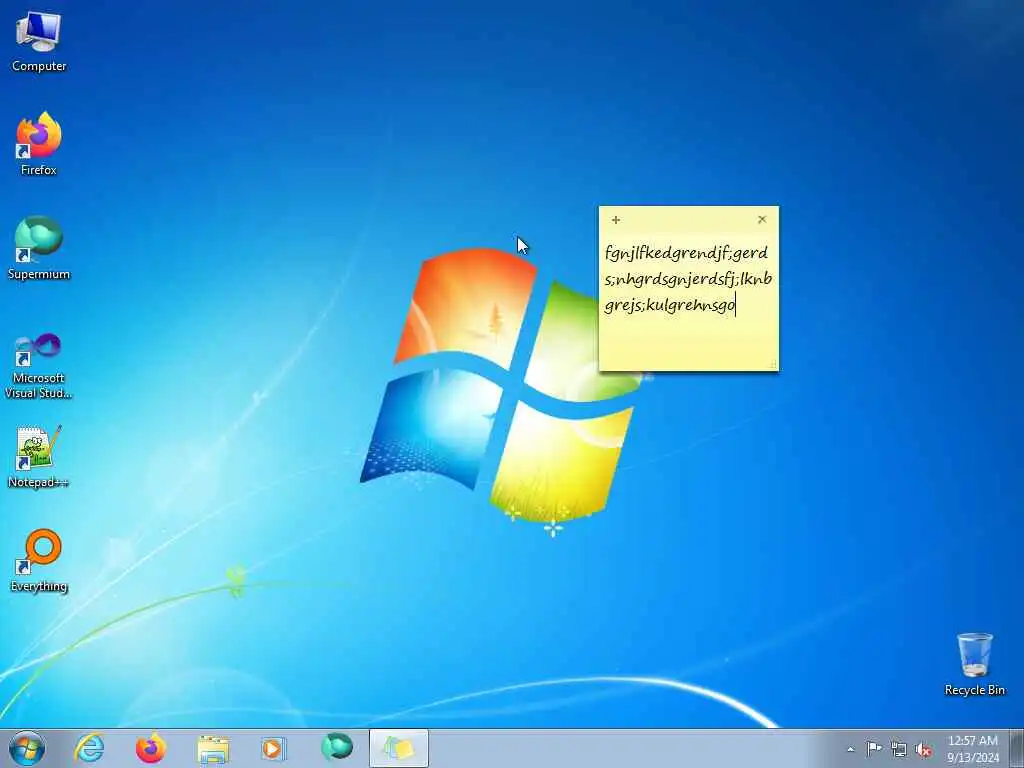Open Windows Media Player from taskbar
The width and height of the screenshot is (1024, 768).
coord(274,748)
